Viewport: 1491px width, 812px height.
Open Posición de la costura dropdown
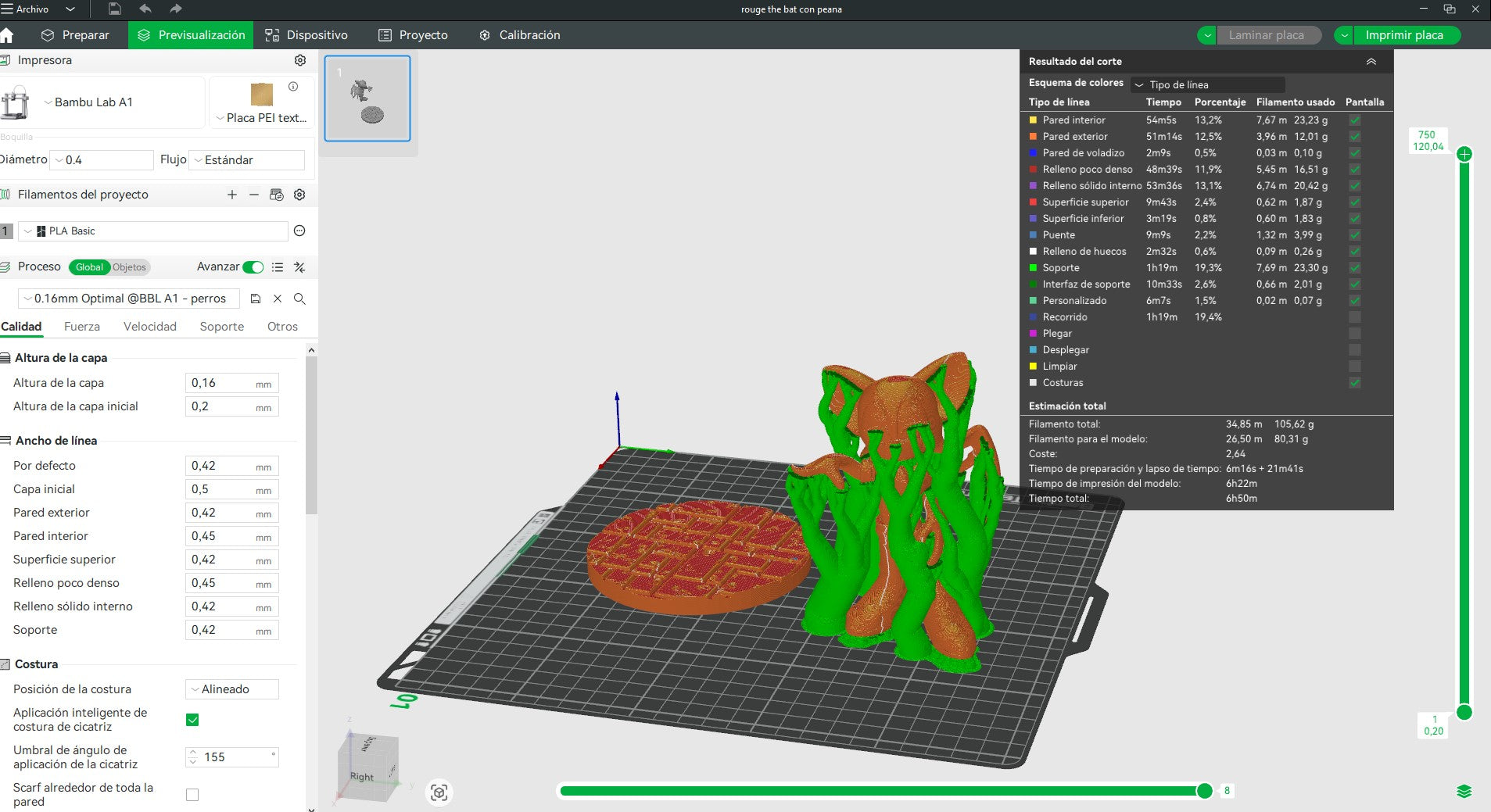[232, 689]
